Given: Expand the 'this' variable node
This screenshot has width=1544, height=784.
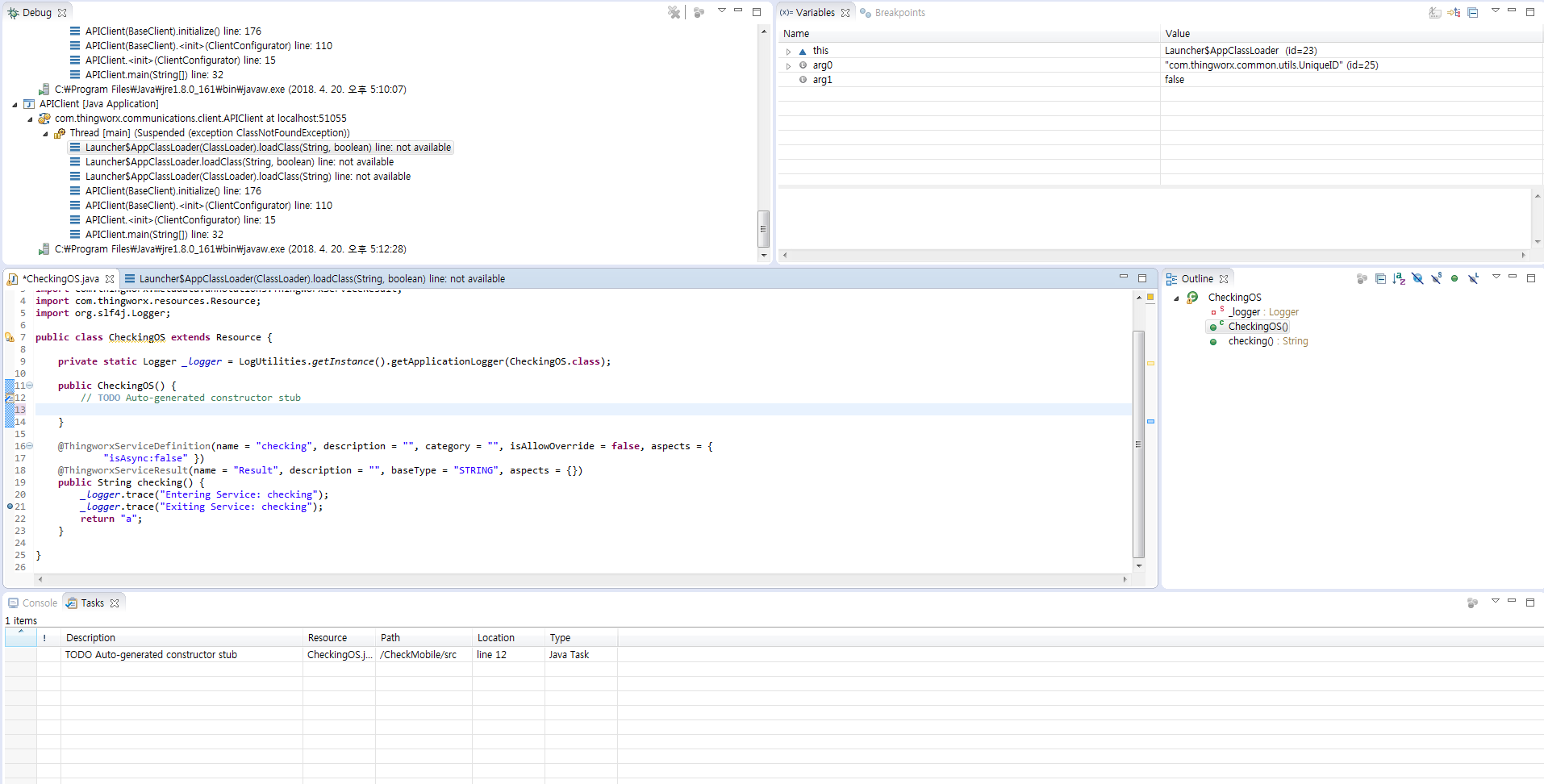Looking at the screenshot, I should pos(788,51).
